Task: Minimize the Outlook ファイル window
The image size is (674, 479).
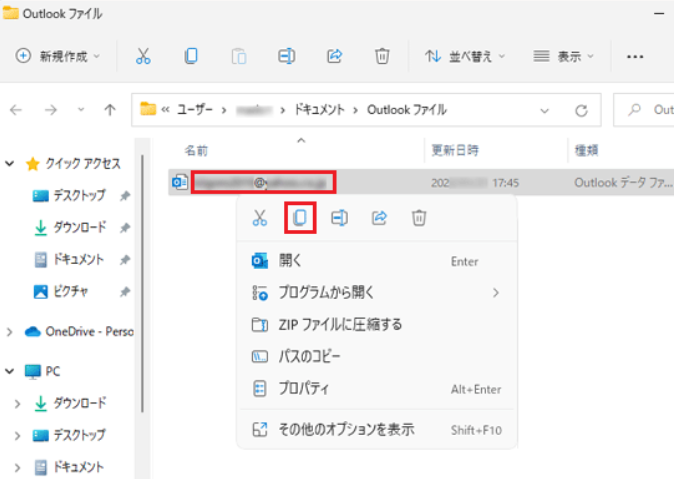Action: 659,13
